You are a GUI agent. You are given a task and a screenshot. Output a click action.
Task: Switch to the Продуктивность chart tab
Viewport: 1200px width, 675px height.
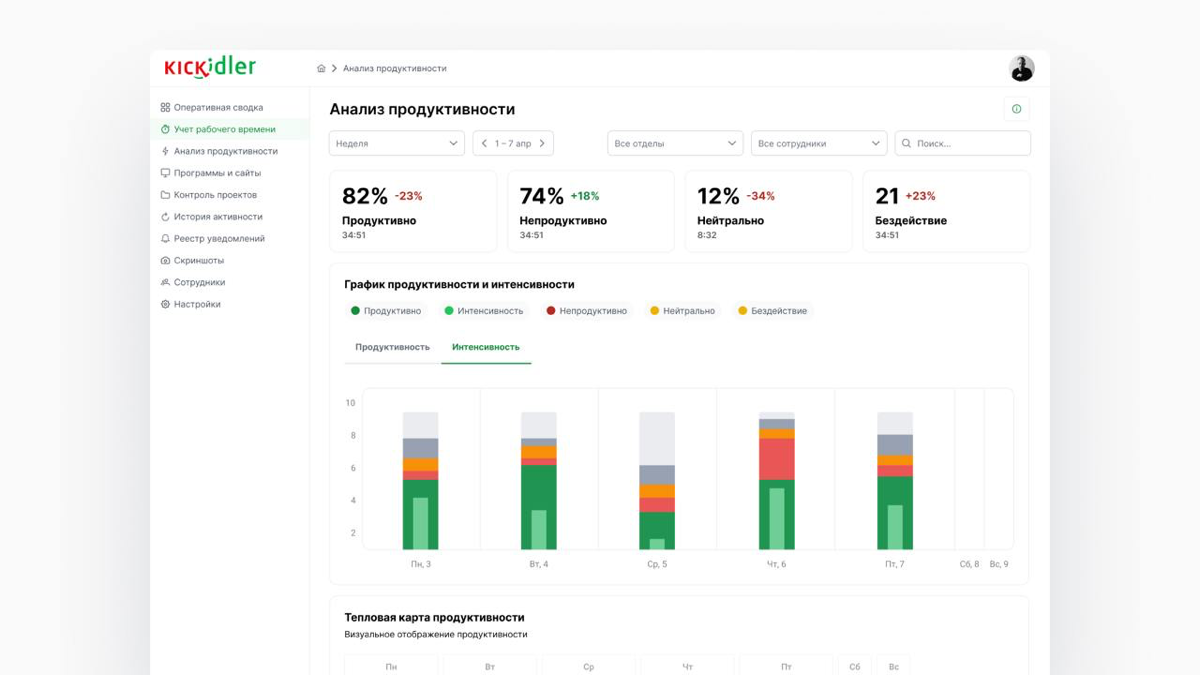pyautogui.click(x=392, y=347)
